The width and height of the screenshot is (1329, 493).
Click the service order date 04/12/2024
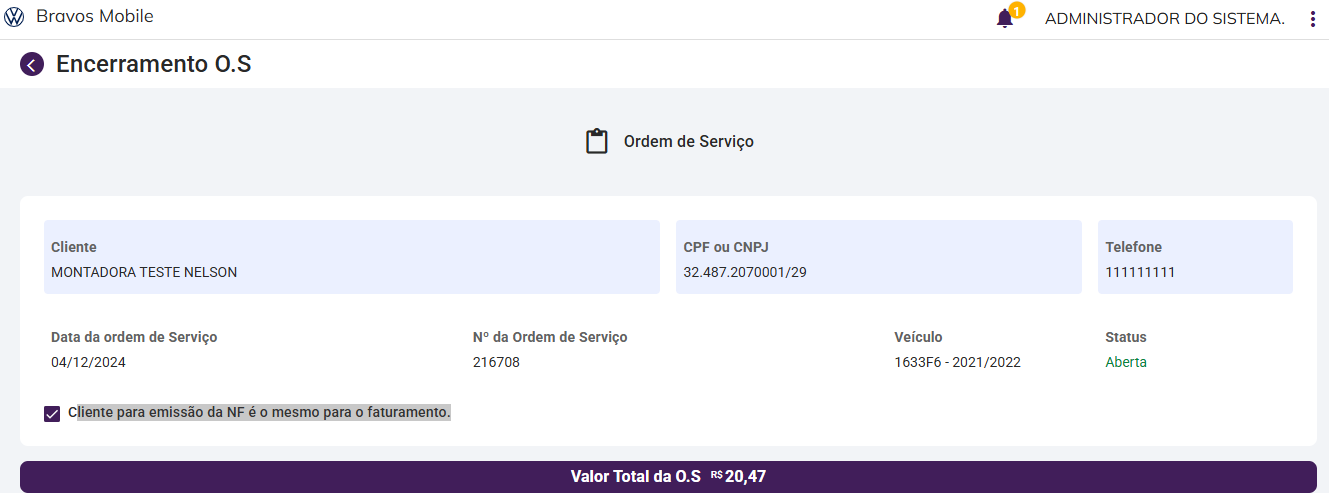point(89,362)
